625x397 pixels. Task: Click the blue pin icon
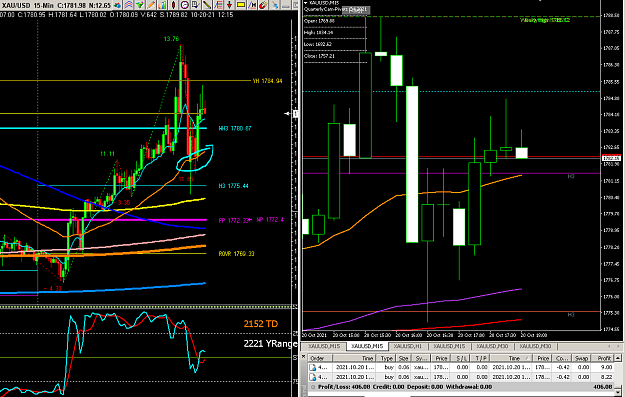point(275,5)
